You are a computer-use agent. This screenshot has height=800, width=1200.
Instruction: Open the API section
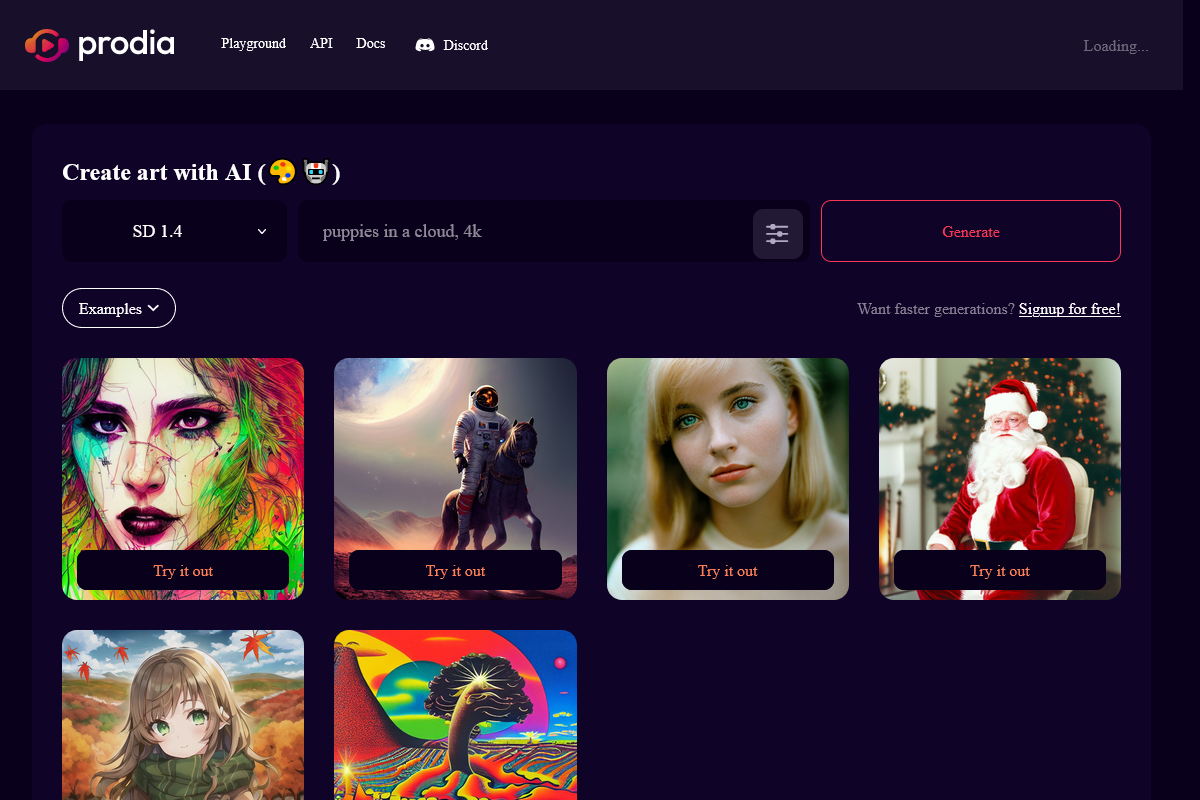tap(321, 43)
